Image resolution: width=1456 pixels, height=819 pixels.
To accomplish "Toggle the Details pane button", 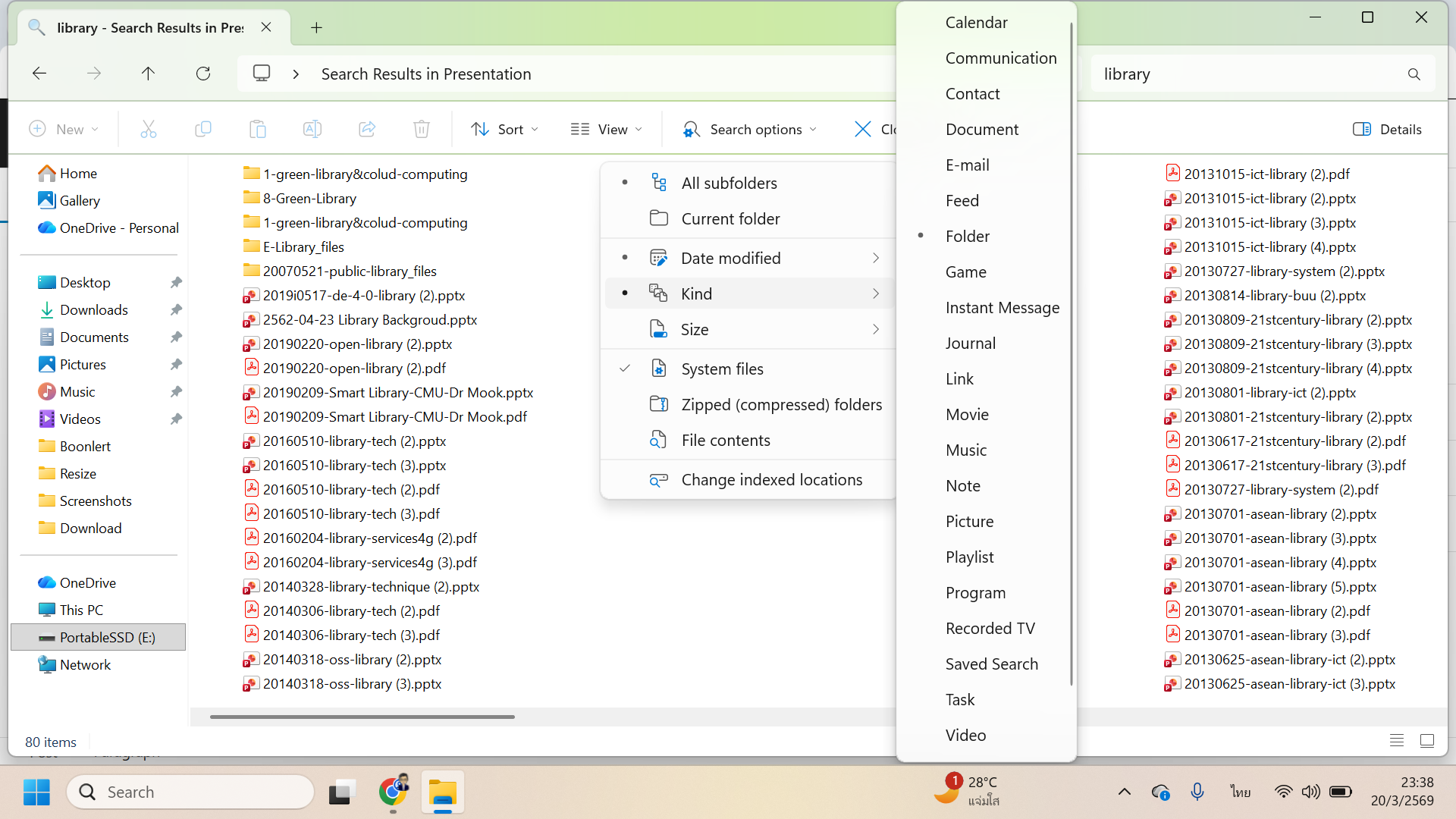I will point(1387,130).
